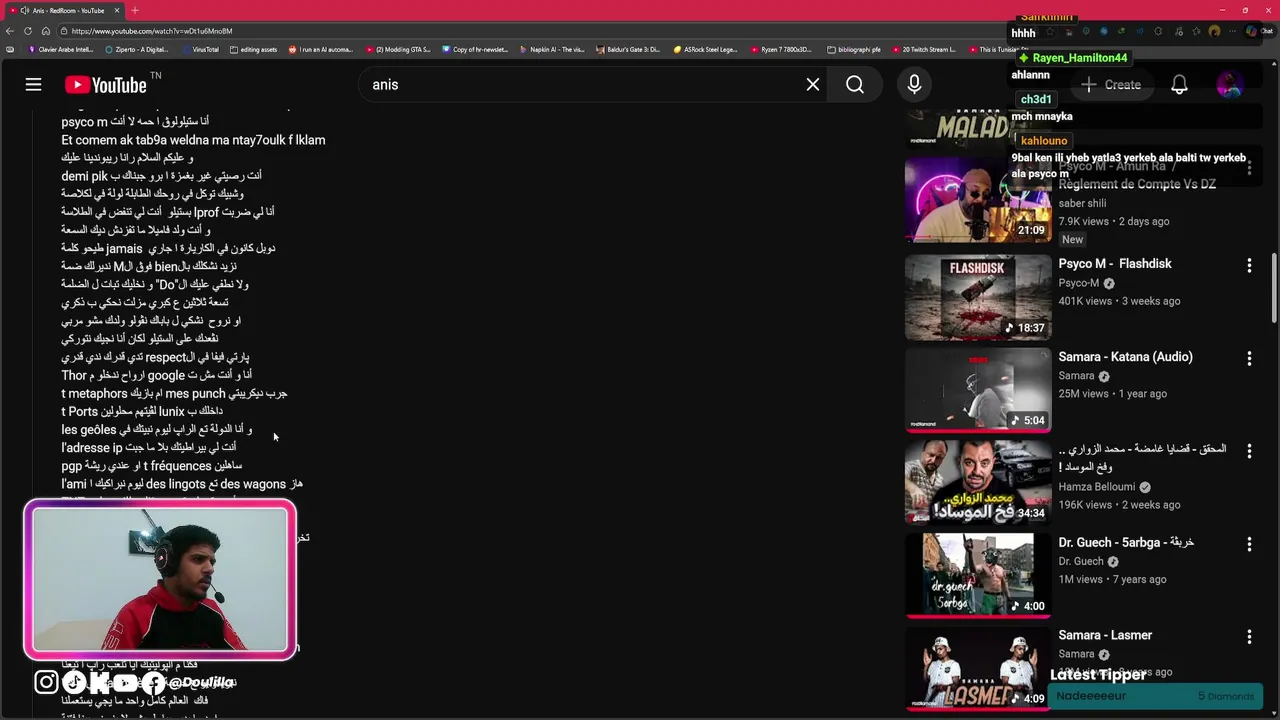The image size is (1280, 720).
Task: Open the title Psyco M - Flashdisk
Action: tap(1115, 264)
